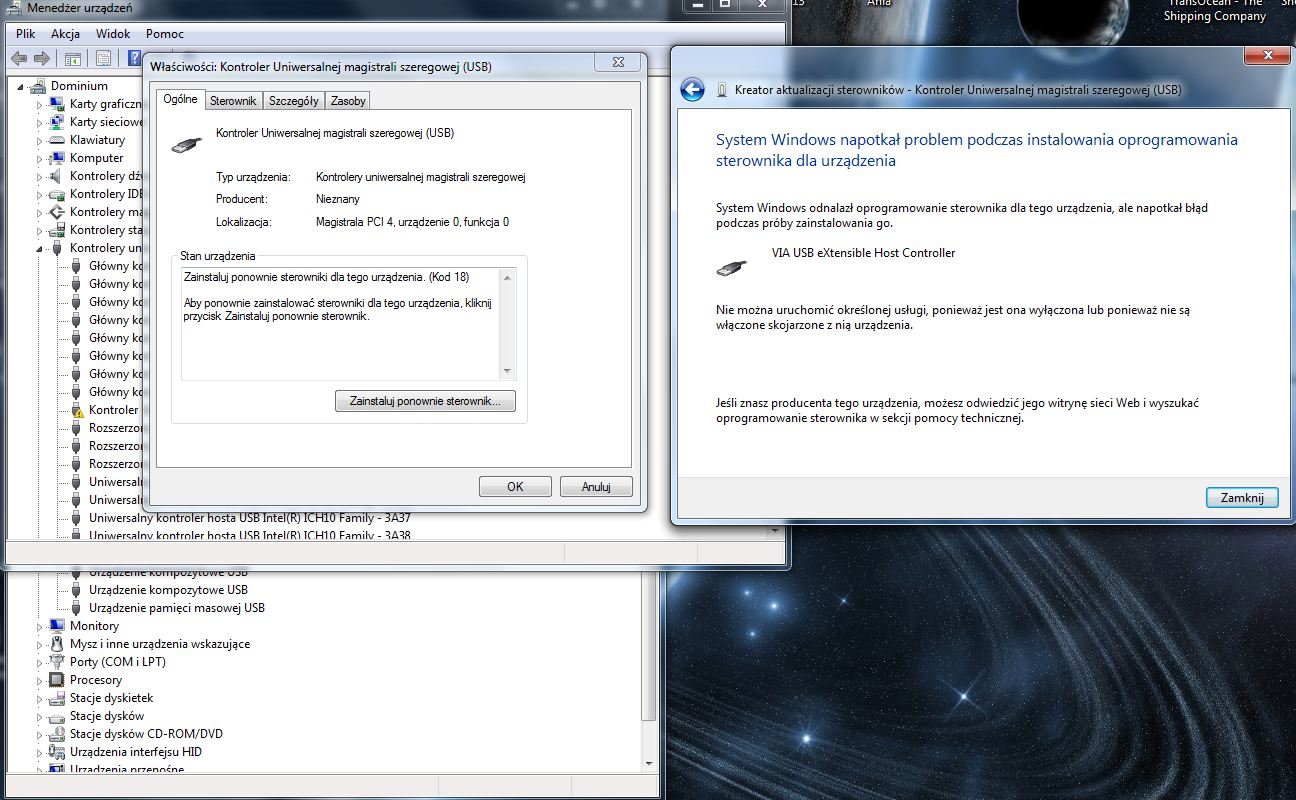Open the Properties toolbar icon
Viewport: 1296px width, 800px height.
pos(103,59)
